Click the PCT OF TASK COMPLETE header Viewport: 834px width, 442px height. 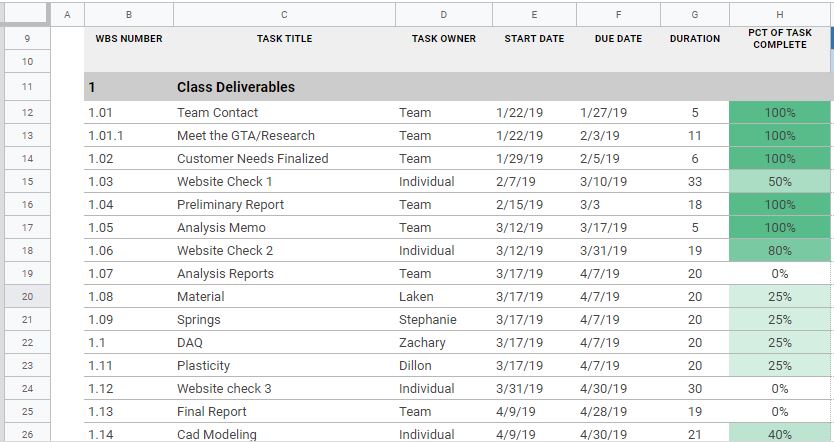(x=779, y=39)
